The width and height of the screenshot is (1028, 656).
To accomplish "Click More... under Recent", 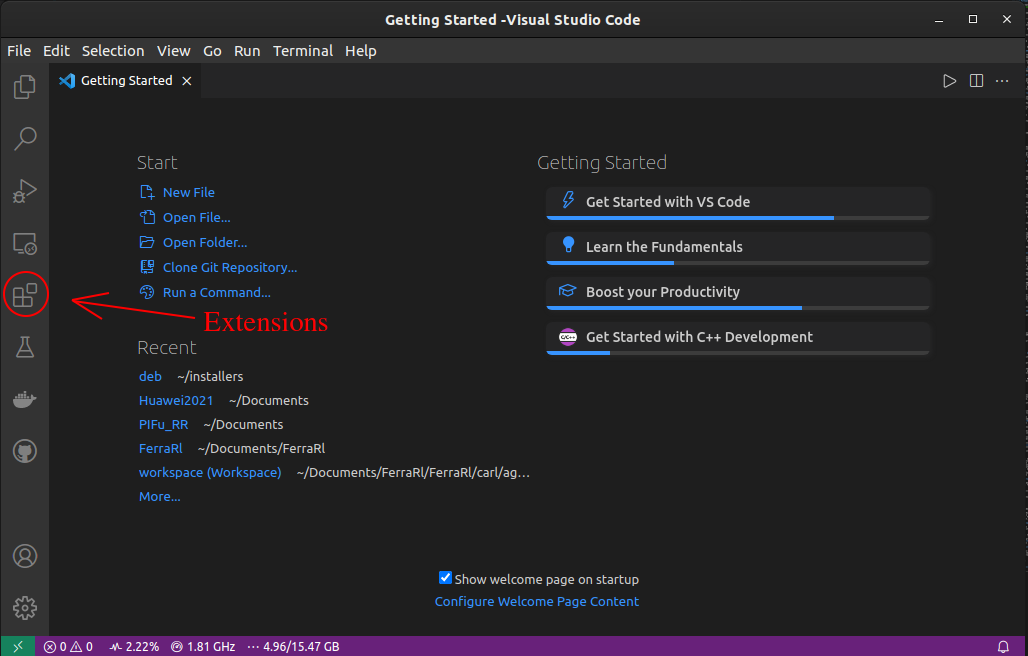I will [x=159, y=497].
